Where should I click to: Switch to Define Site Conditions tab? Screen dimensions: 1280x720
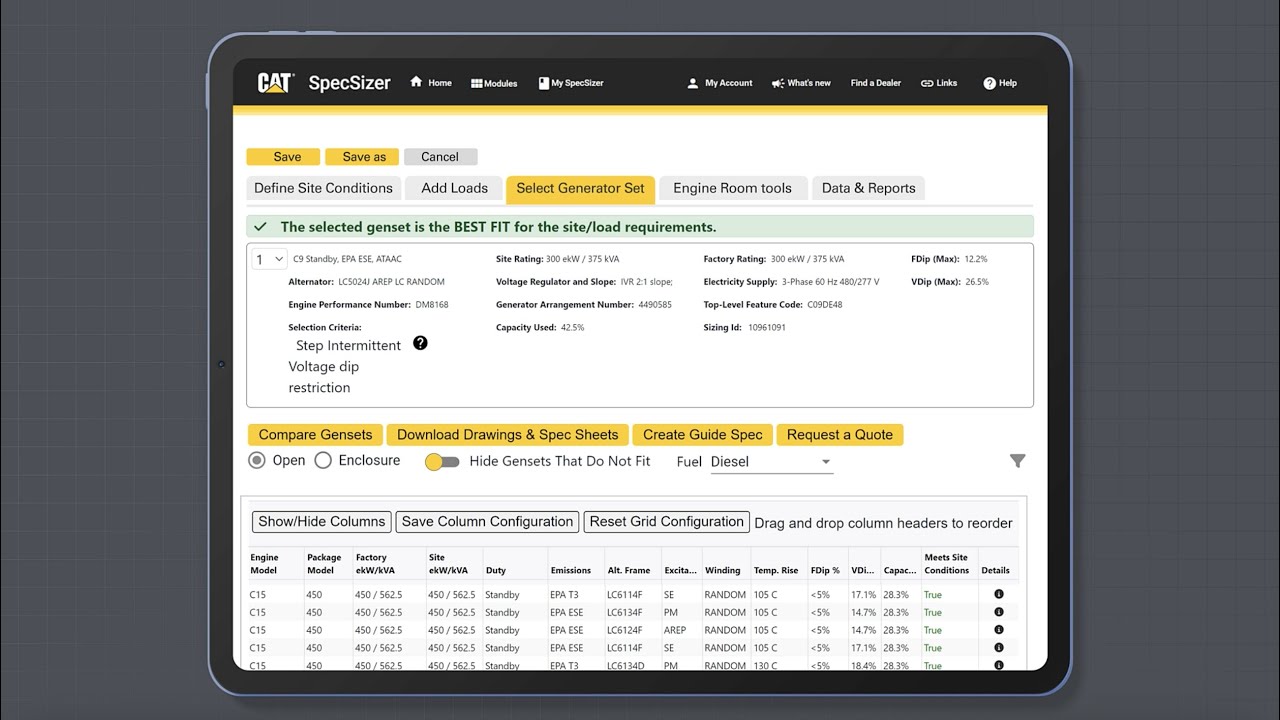pos(323,188)
